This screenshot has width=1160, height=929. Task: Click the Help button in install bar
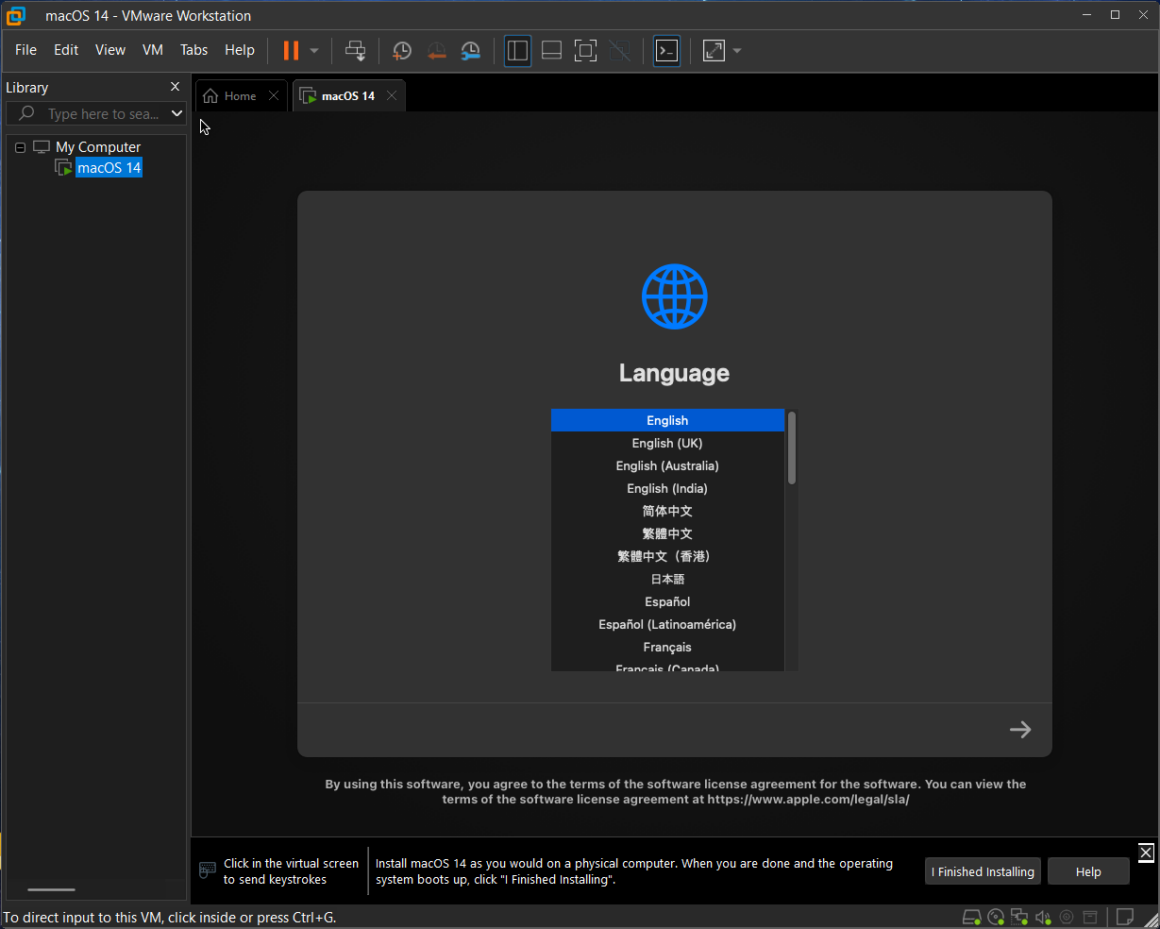coord(1088,871)
